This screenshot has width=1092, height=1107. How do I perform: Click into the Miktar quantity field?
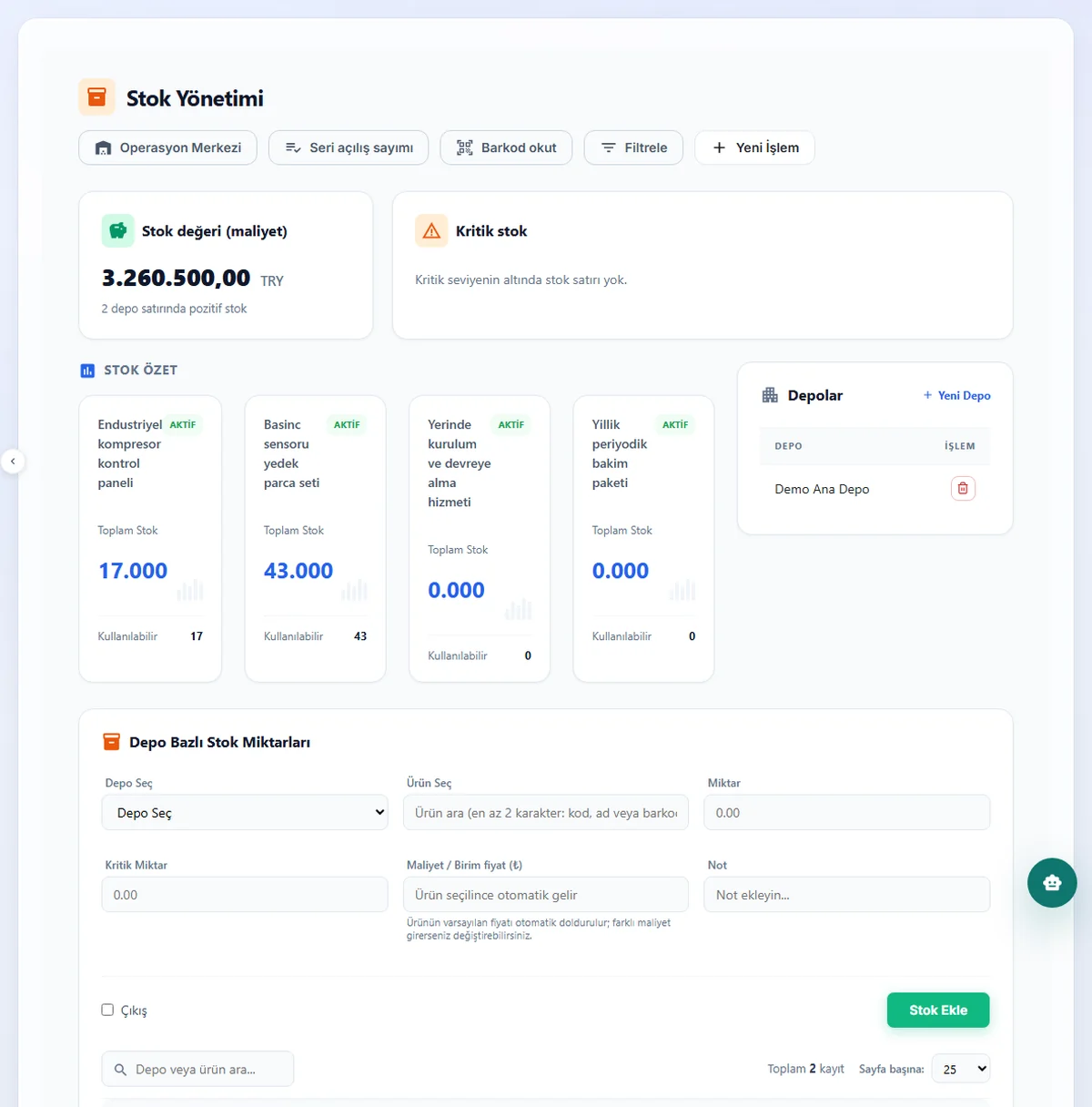[846, 813]
